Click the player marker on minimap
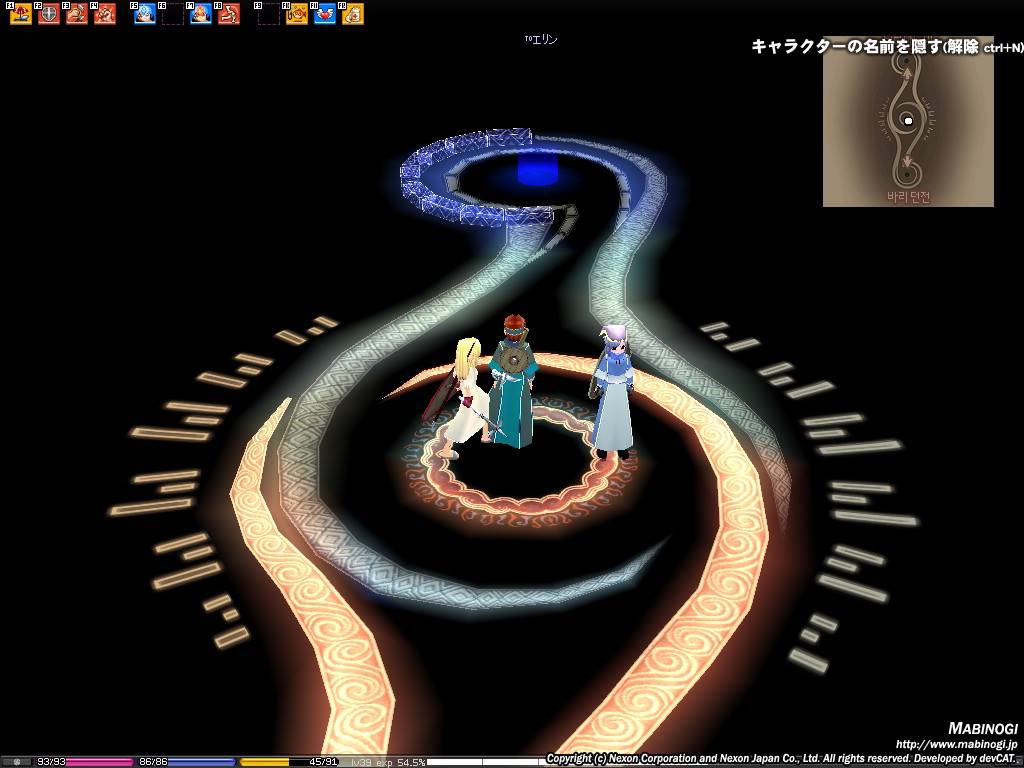The height and width of the screenshot is (768, 1024). click(x=908, y=121)
